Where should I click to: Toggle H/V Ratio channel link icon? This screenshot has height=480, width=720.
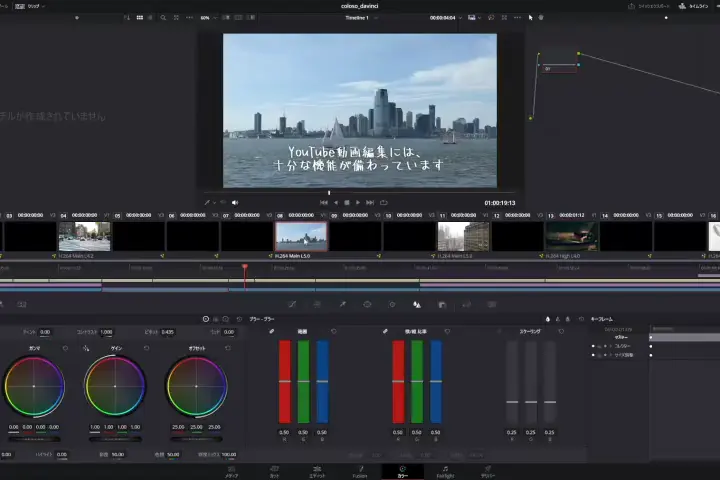click(385, 331)
